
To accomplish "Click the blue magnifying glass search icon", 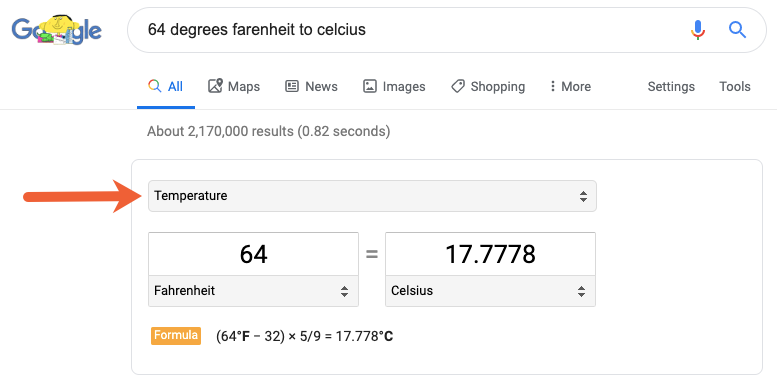I will [x=737, y=30].
